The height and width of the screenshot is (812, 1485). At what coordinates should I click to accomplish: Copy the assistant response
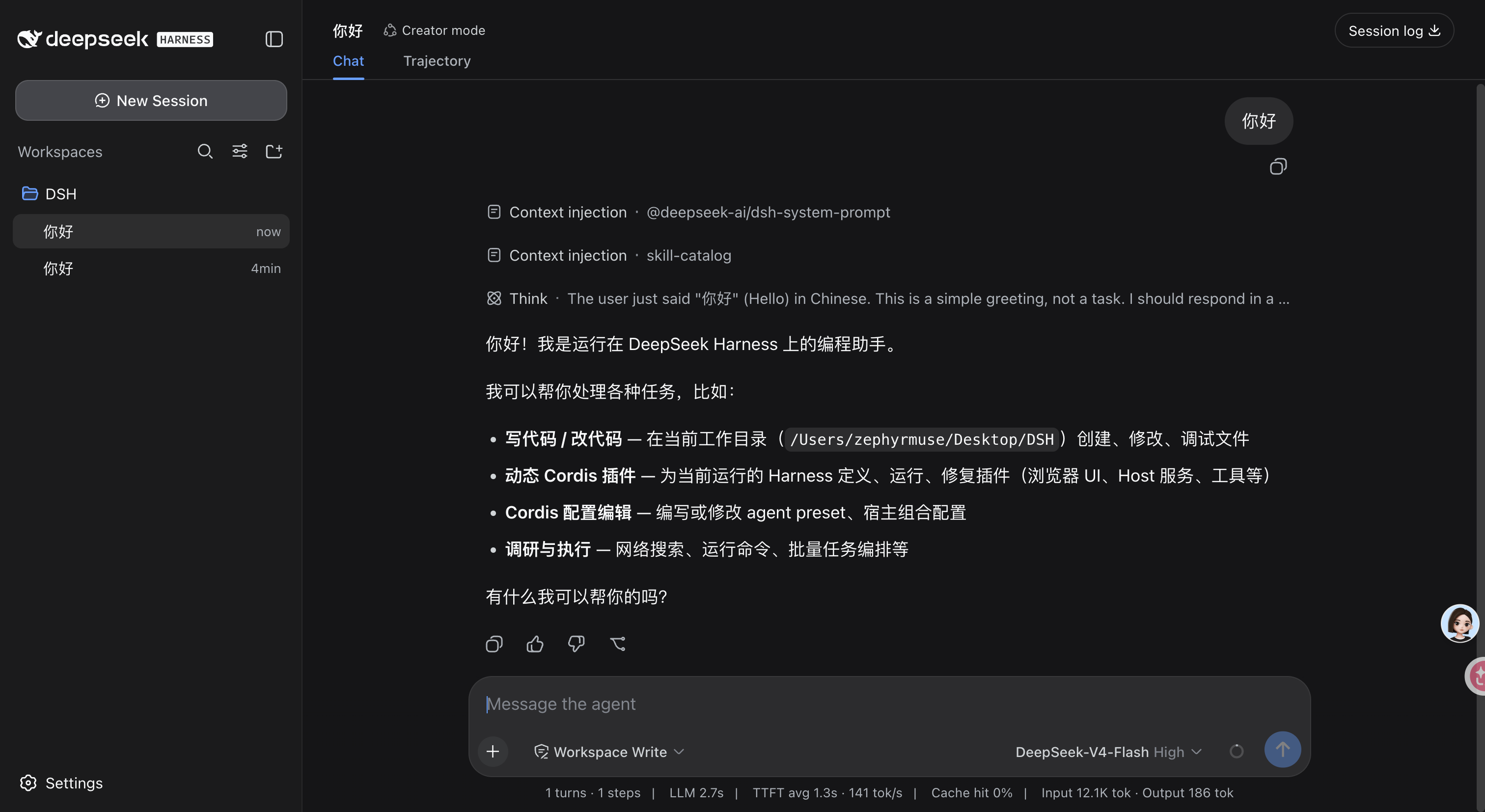tap(494, 644)
